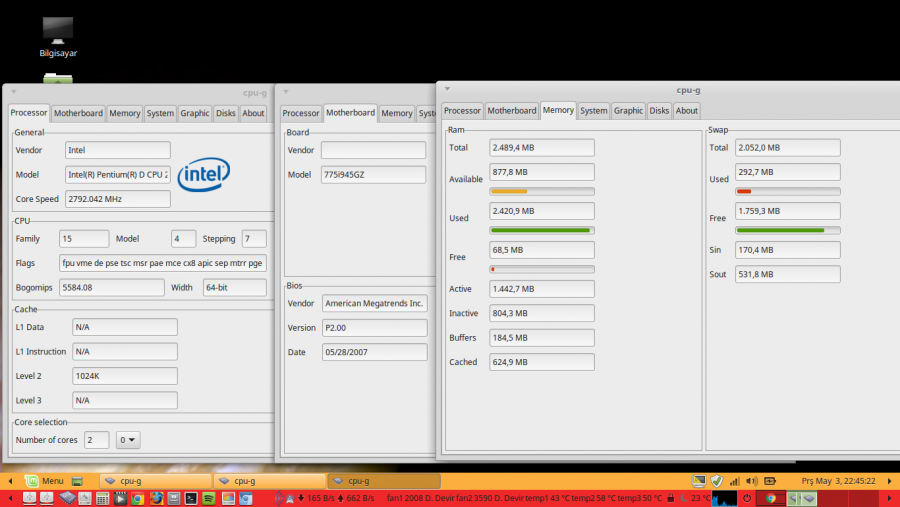Screen dimensions: 900x507
Task: Launch Firefox from the bottom panel
Action: pos(155,498)
